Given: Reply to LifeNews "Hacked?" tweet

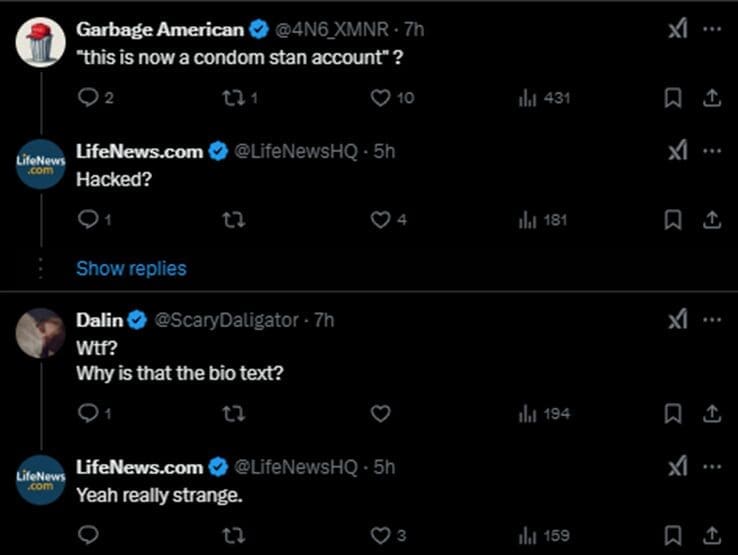Looking at the screenshot, I should pyautogui.click(x=88, y=220).
